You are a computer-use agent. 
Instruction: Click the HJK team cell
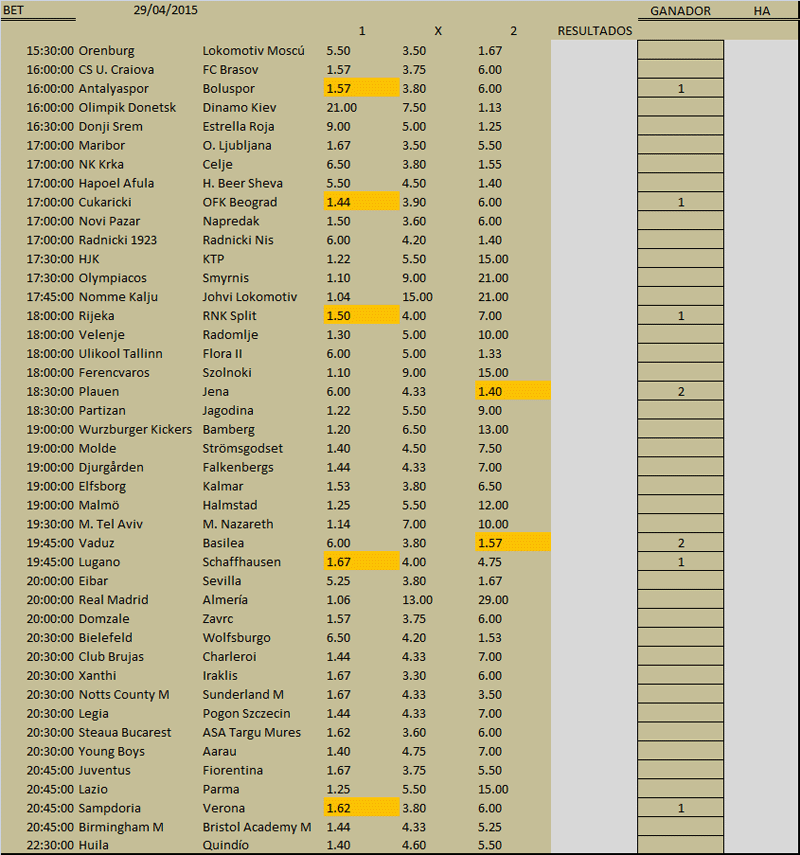pyautogui.click(x=89, y=259)
